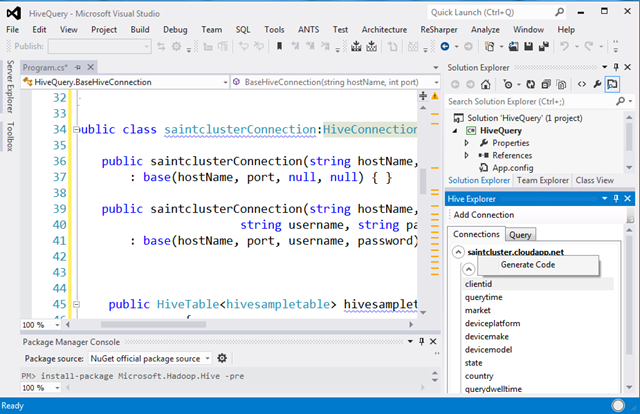This screenshot has height=414, width=640.
Task: Switch to the Query tab in Hive Explorer
Action: (x=520, y=234)
